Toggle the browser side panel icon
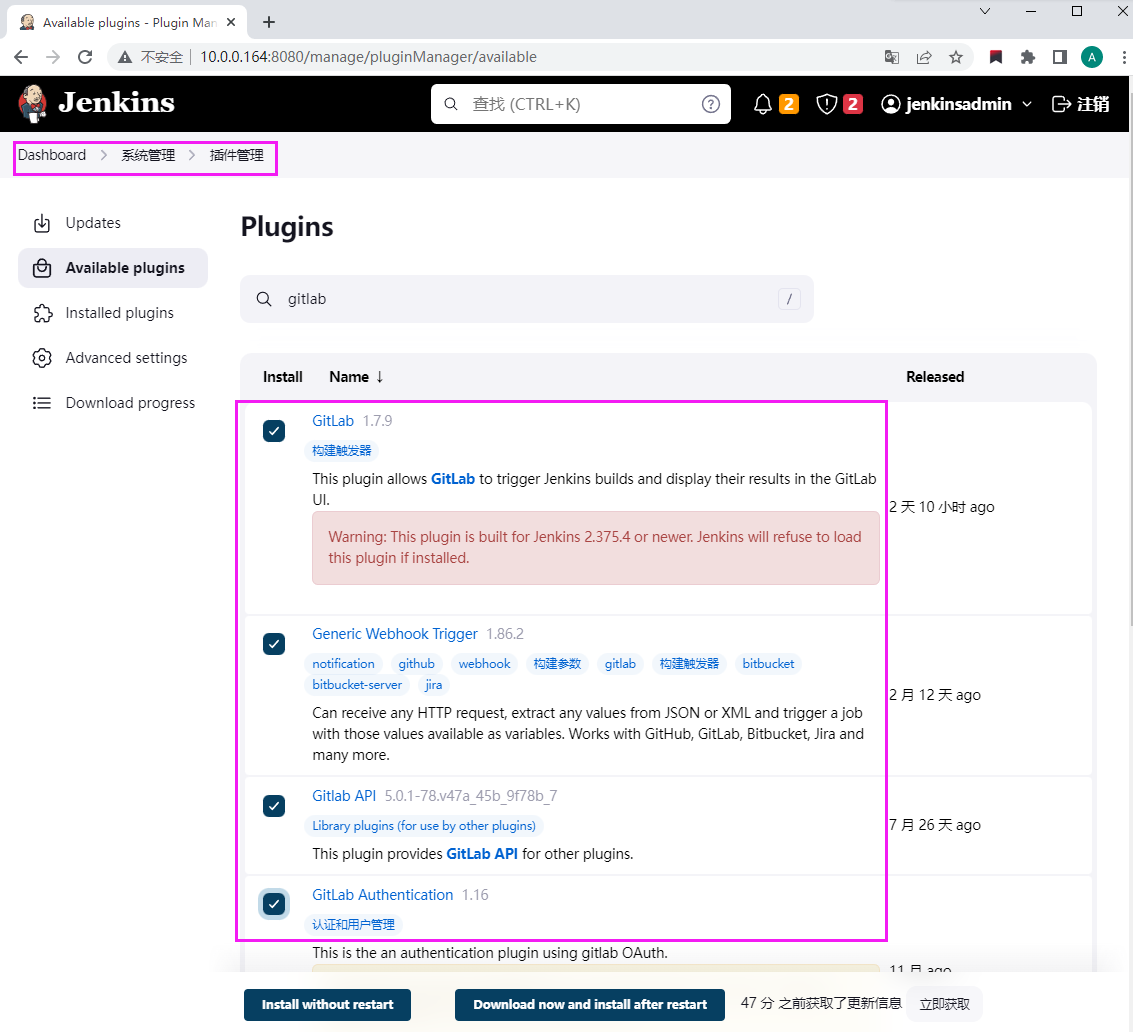 tap(1059, 57)
